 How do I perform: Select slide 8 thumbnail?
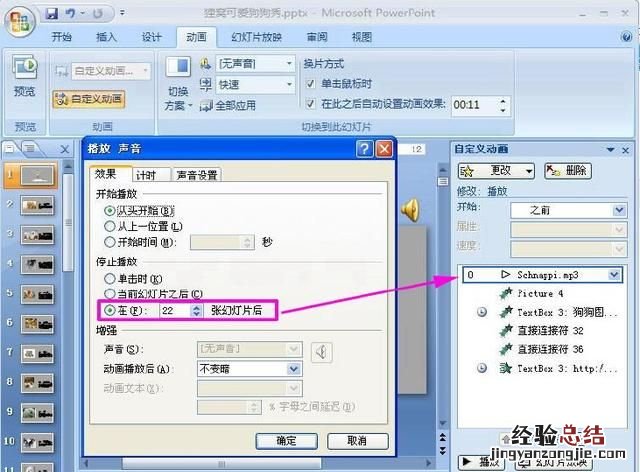[x=37, y=383]
